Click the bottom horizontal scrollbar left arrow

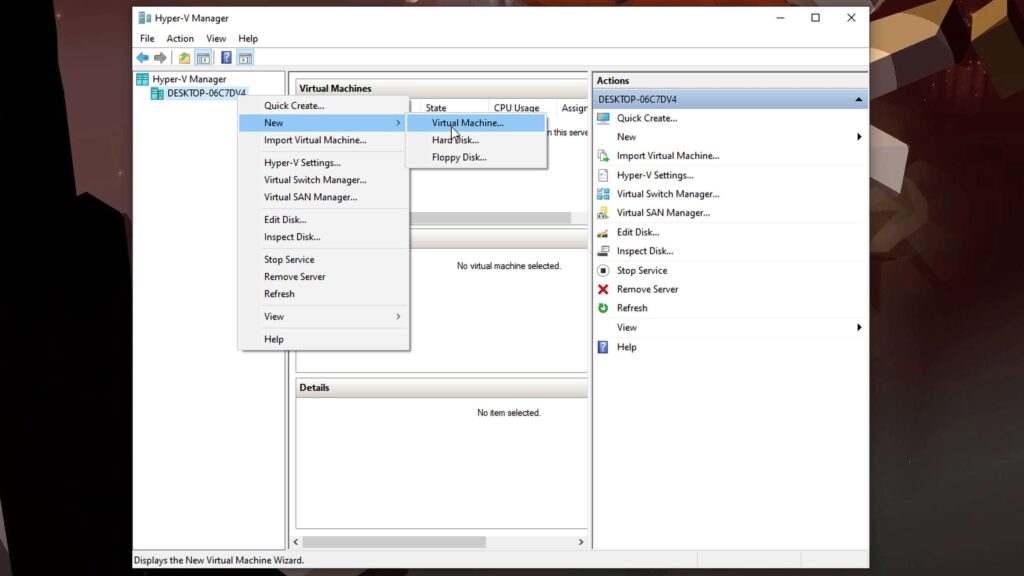296,542
